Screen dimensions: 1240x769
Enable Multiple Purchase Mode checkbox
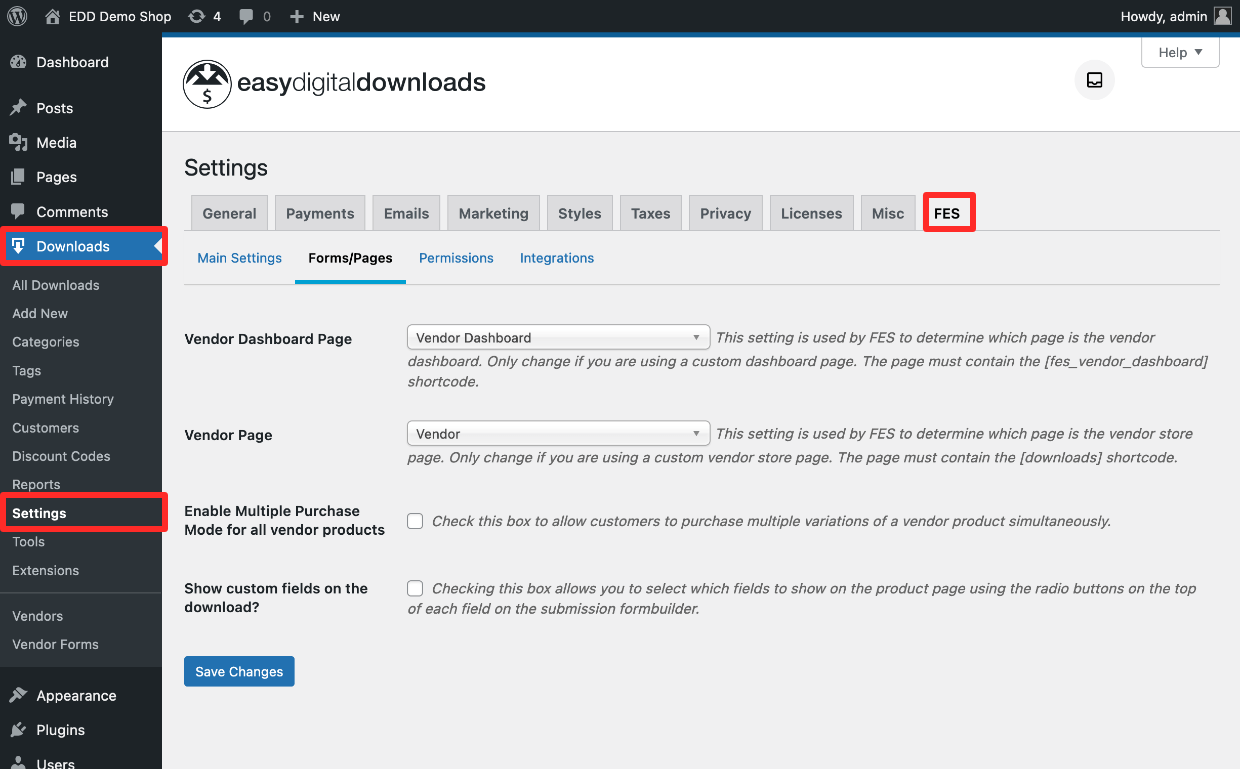tap(415, 521)
